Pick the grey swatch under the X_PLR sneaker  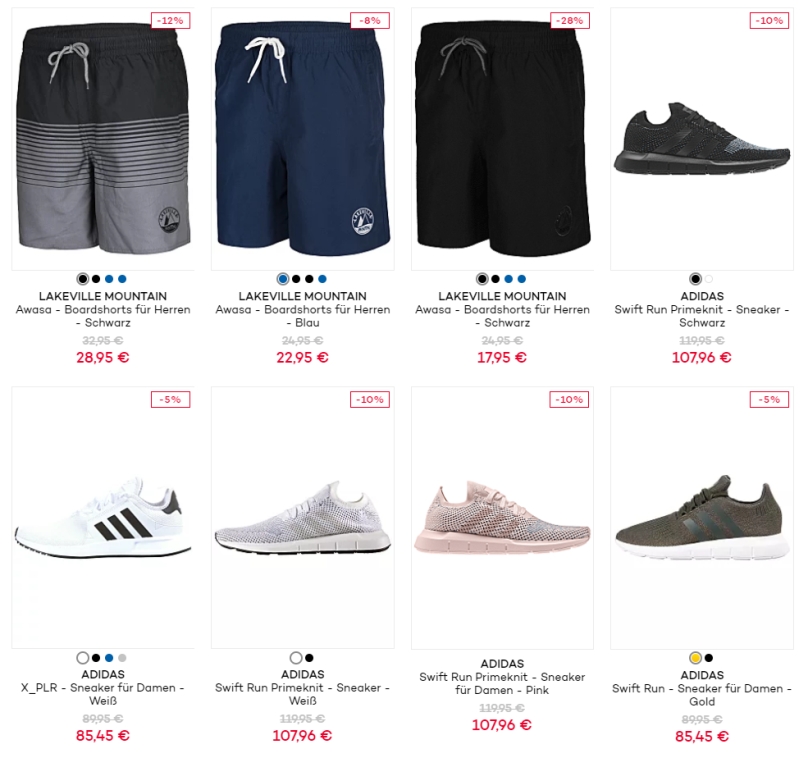tap(122, 658)
